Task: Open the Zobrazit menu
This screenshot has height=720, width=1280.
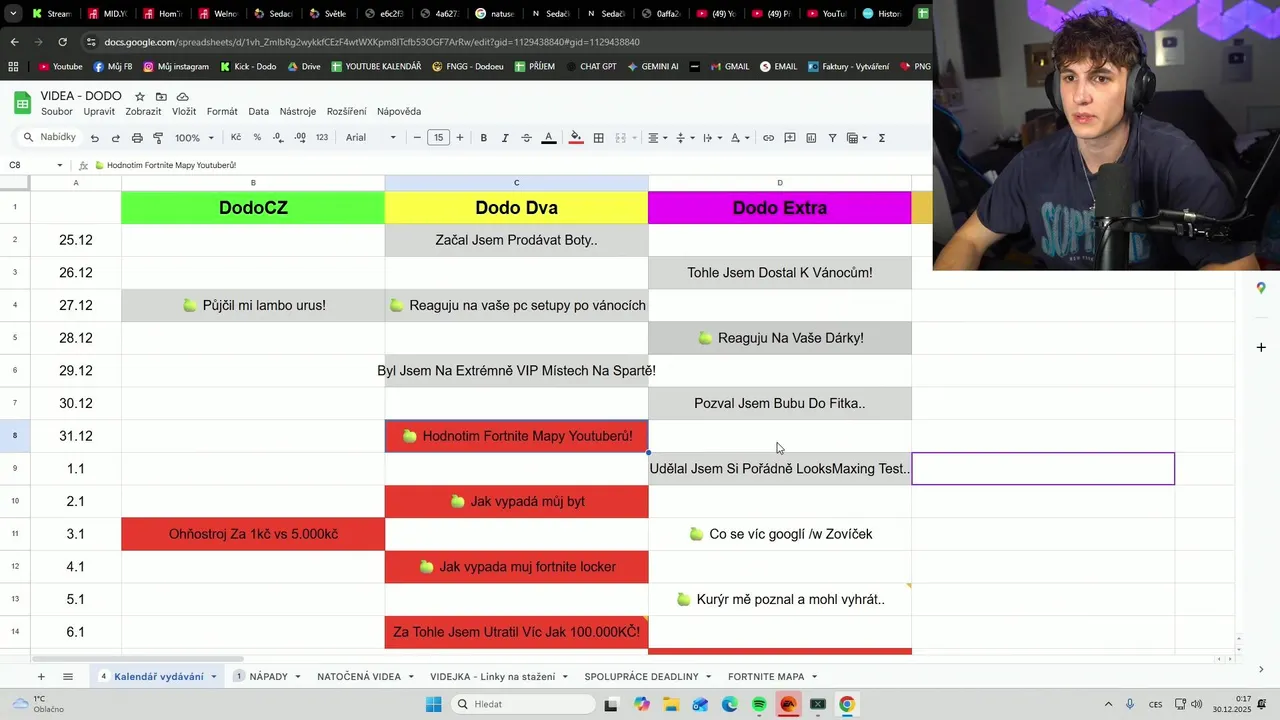Action: pyautogui.click(x=143, y=112)
